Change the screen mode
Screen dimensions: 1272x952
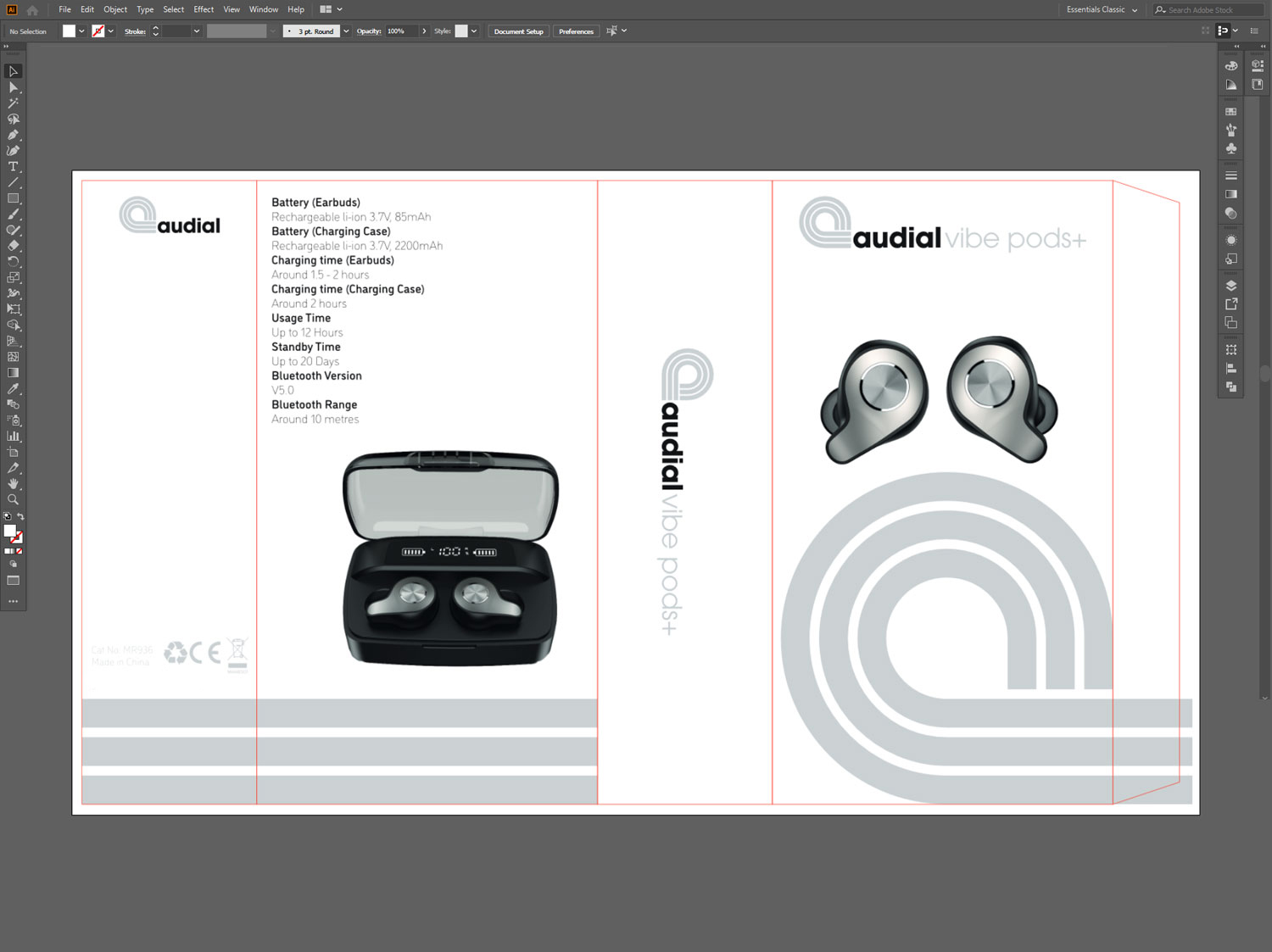point(13,581)
